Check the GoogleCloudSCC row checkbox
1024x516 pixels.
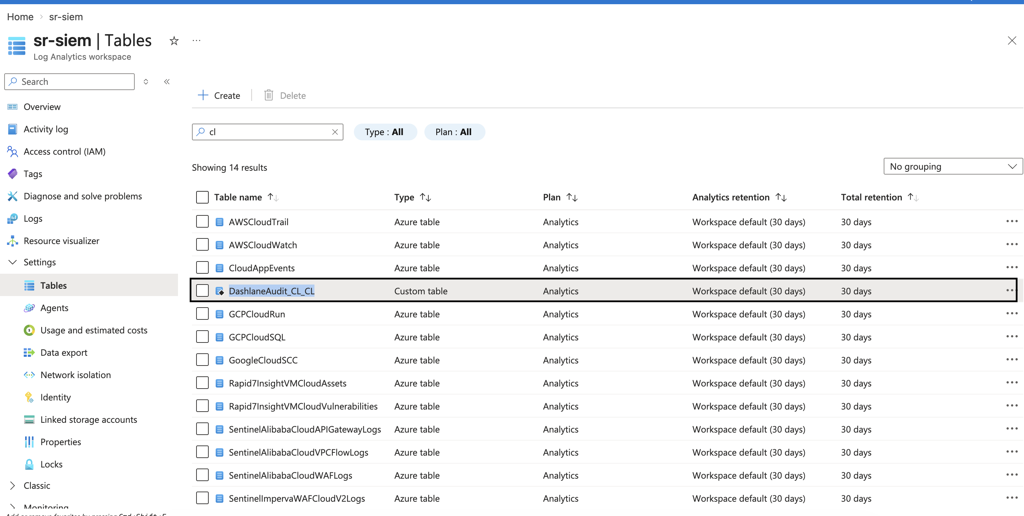click(x=202, y=360)
